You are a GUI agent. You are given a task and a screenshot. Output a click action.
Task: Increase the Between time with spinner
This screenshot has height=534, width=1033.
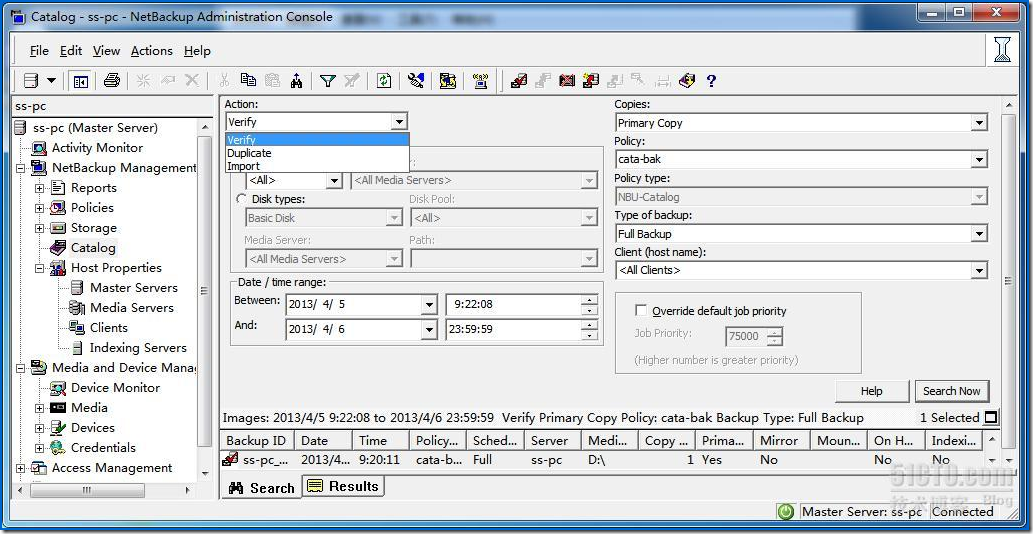(x=589, y=300)
